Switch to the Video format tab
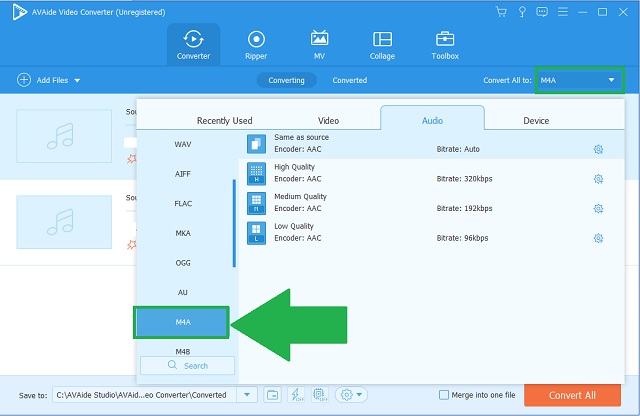 point(328,120)
